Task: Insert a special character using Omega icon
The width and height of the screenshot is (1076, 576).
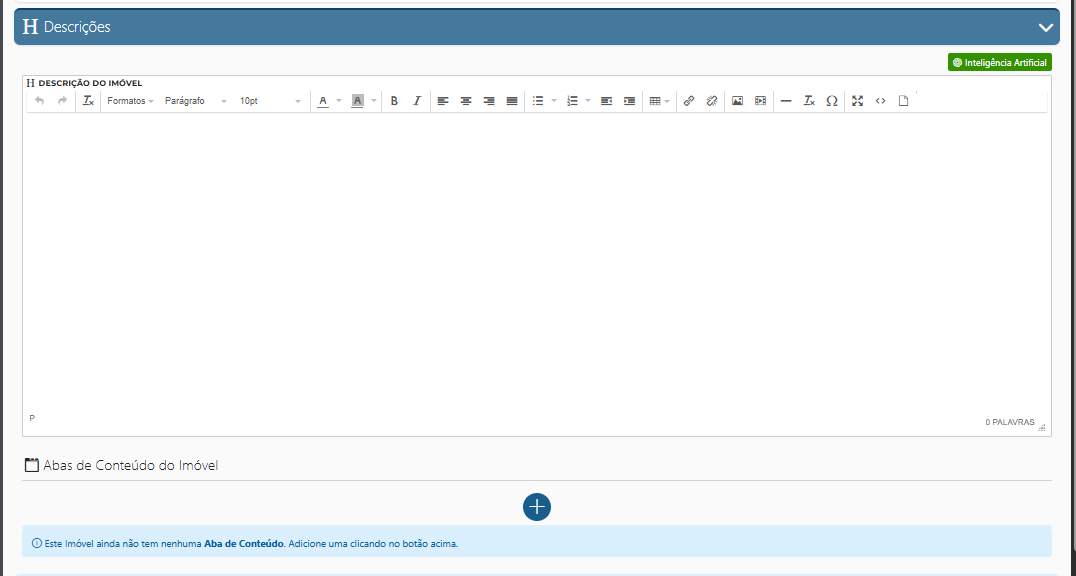Action: 832,101
